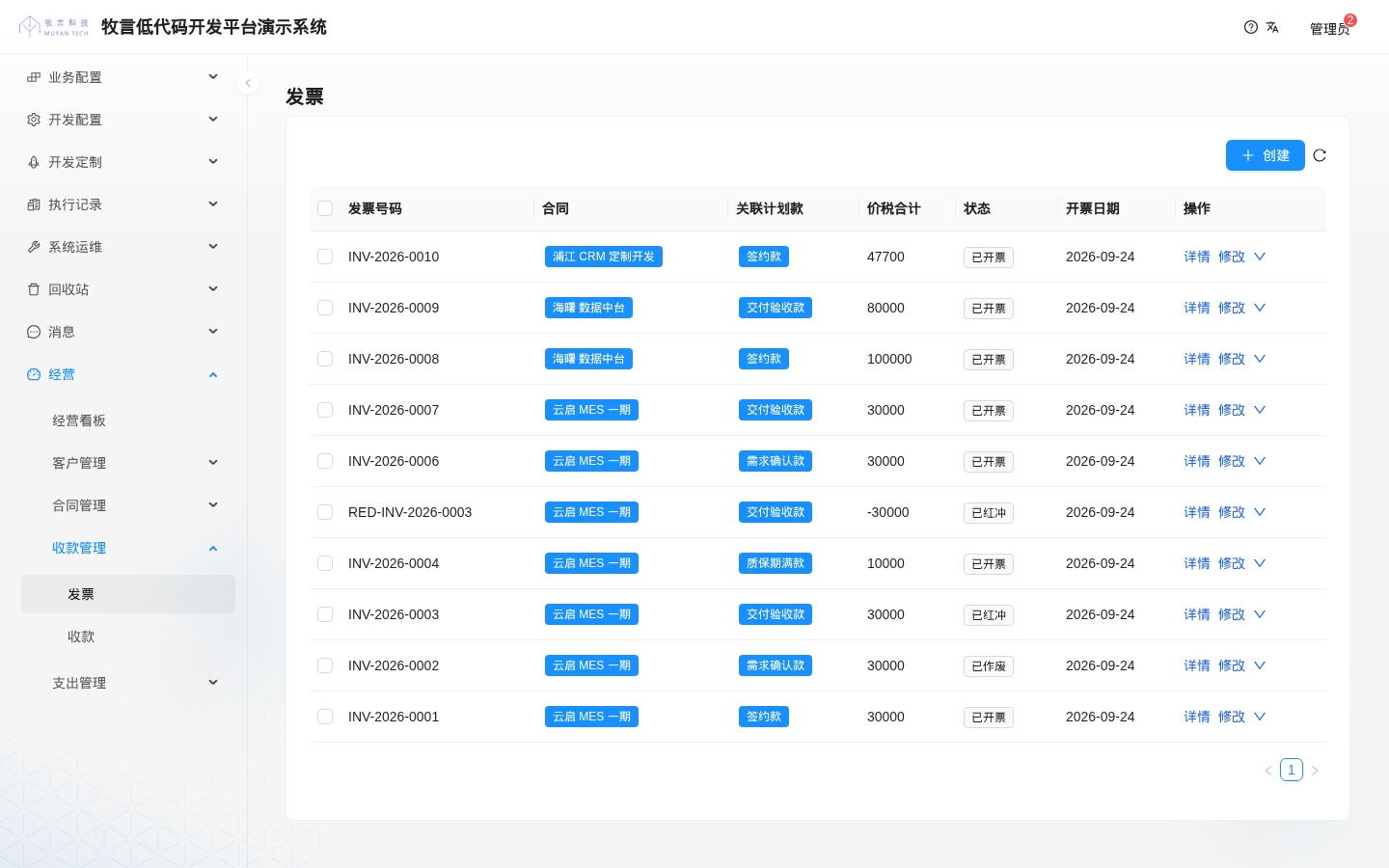The image size is (1389, 868).
Task: Click 修改 for INV-2026-0006
Action: click(x=1232, y=461)
